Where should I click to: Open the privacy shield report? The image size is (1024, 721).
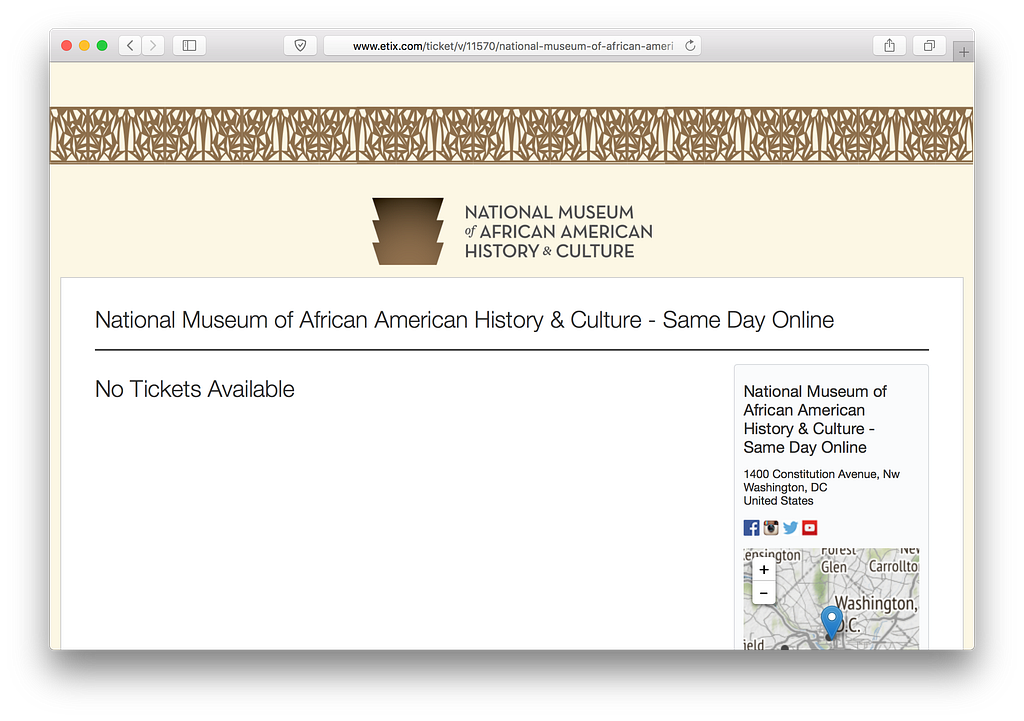point(300,45)
